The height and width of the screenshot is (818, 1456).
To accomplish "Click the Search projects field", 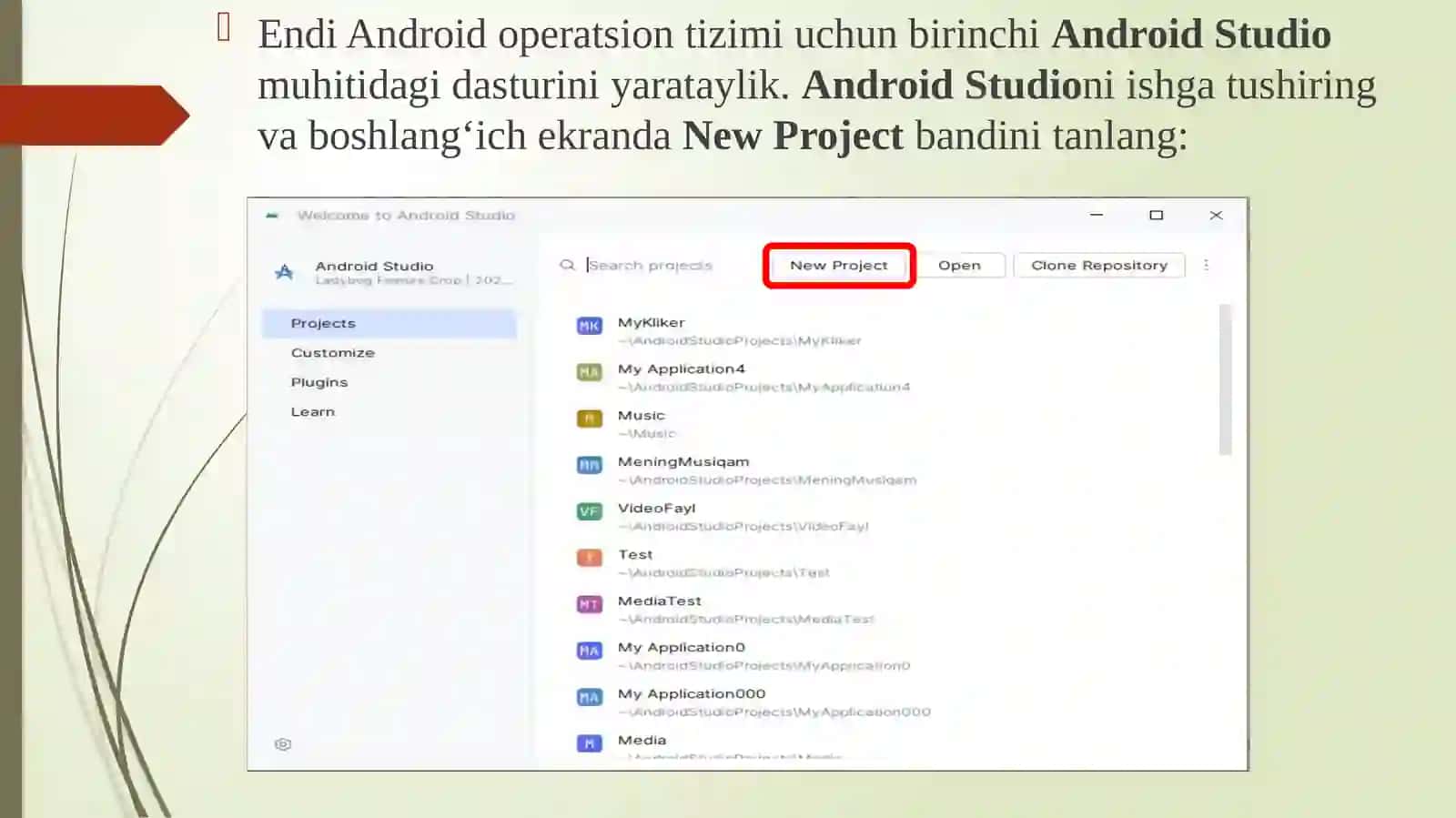I will (650, 265).
